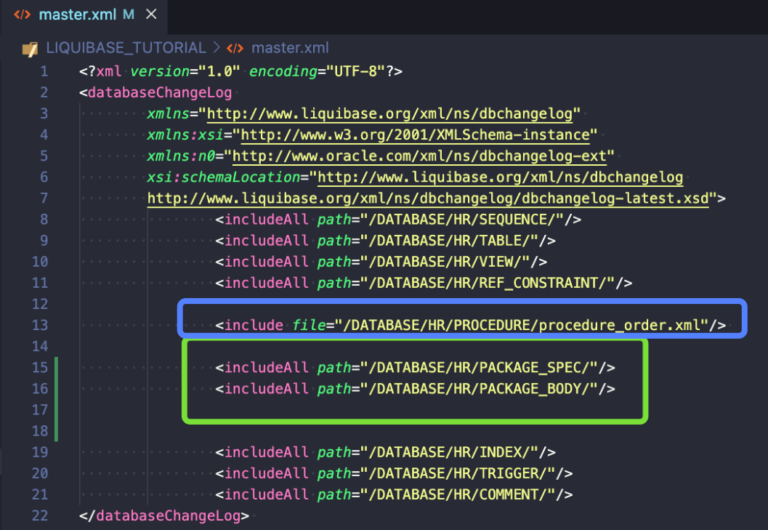This screenshot has height=530, width=768.
Task: Open the LIQUIBASE_TUTORIAL breadcrumb folder
Action: tap(126, 48)
